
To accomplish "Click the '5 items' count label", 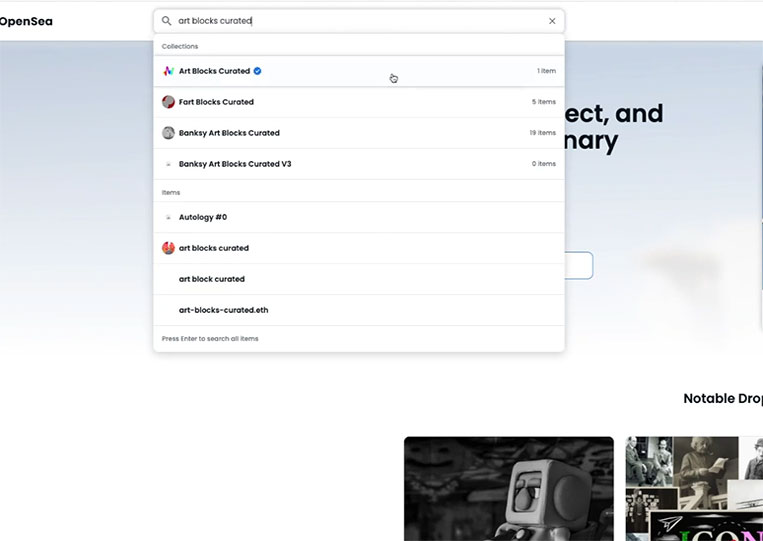I will (x=544, y=102).
